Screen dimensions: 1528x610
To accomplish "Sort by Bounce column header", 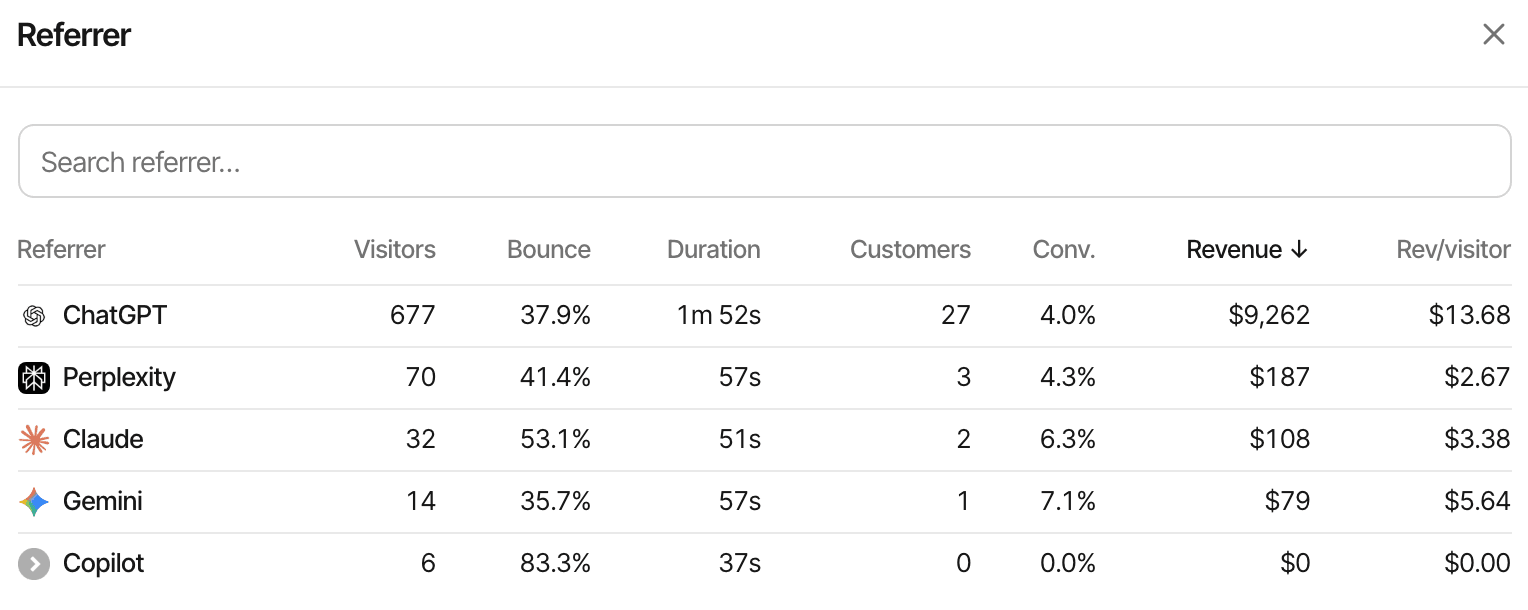I will click(x=549, y=250).
